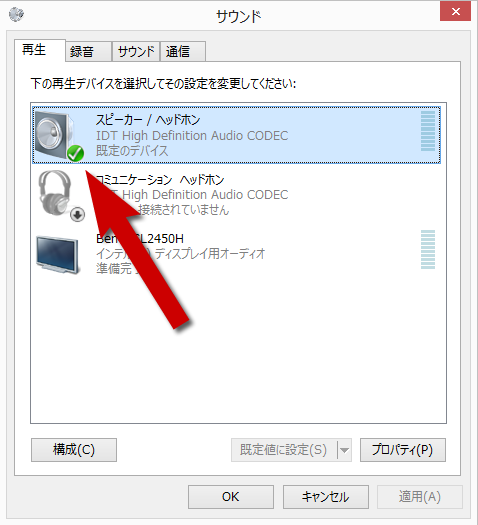Viewport: 478px width, 525px height.
Task: Click the green checkmark default-device badge
Action: (75, 154)
